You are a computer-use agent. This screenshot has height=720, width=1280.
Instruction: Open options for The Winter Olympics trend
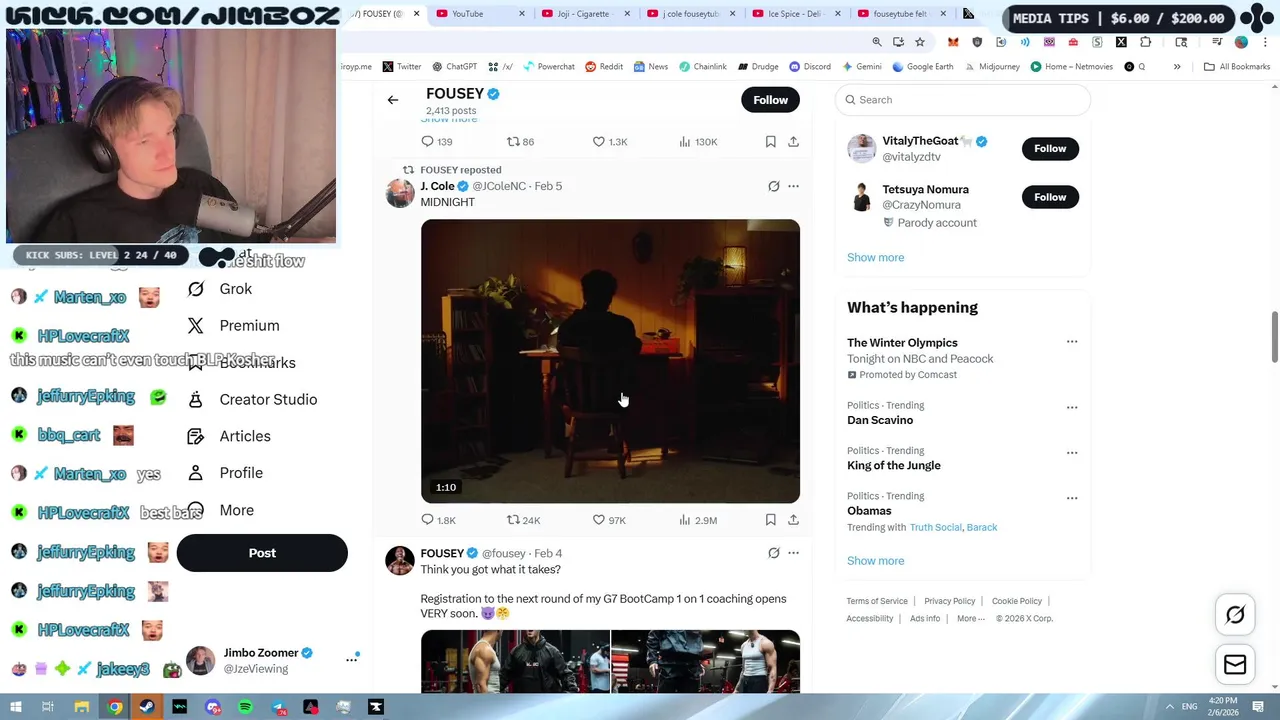click(x=1072, y=342)
